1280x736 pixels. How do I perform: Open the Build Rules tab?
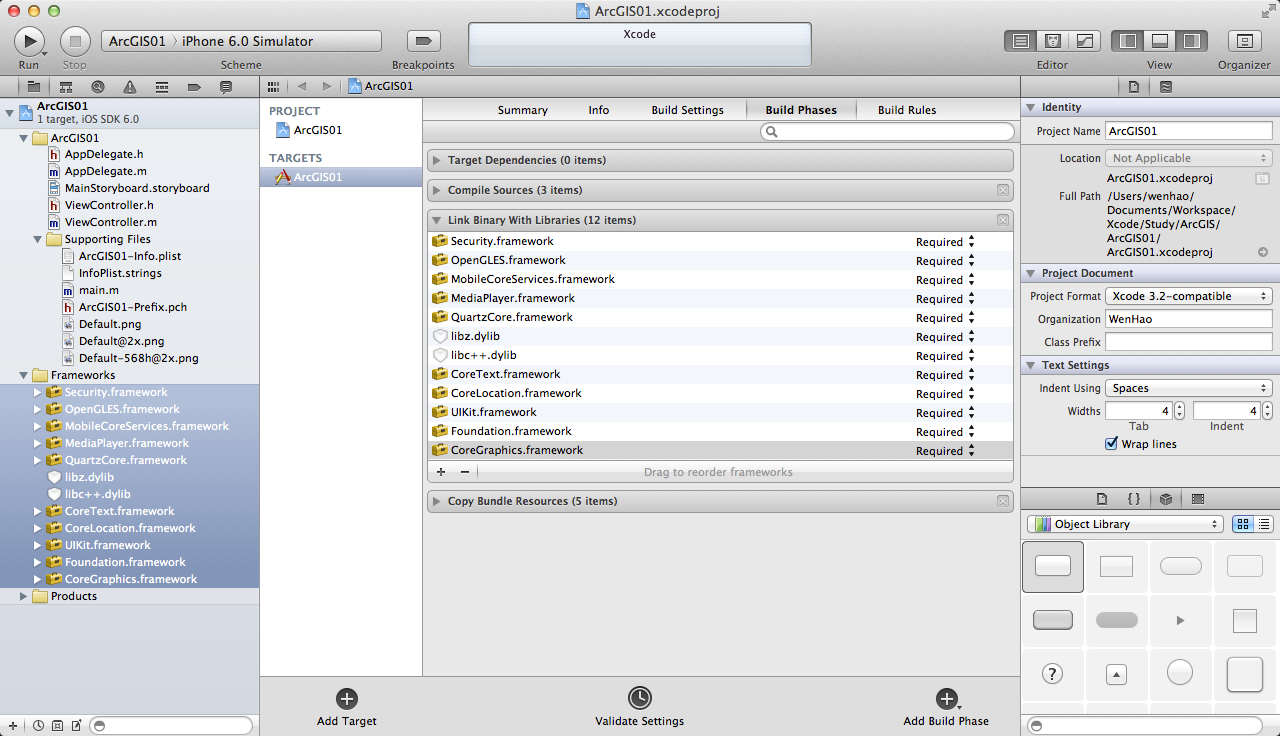pos(906,110)
